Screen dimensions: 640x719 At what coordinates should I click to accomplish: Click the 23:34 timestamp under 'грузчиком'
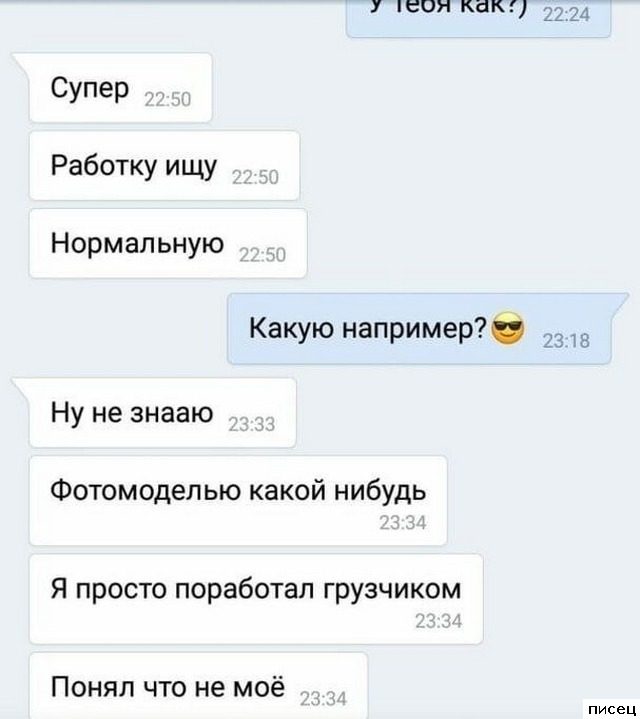tap(438, 621)
